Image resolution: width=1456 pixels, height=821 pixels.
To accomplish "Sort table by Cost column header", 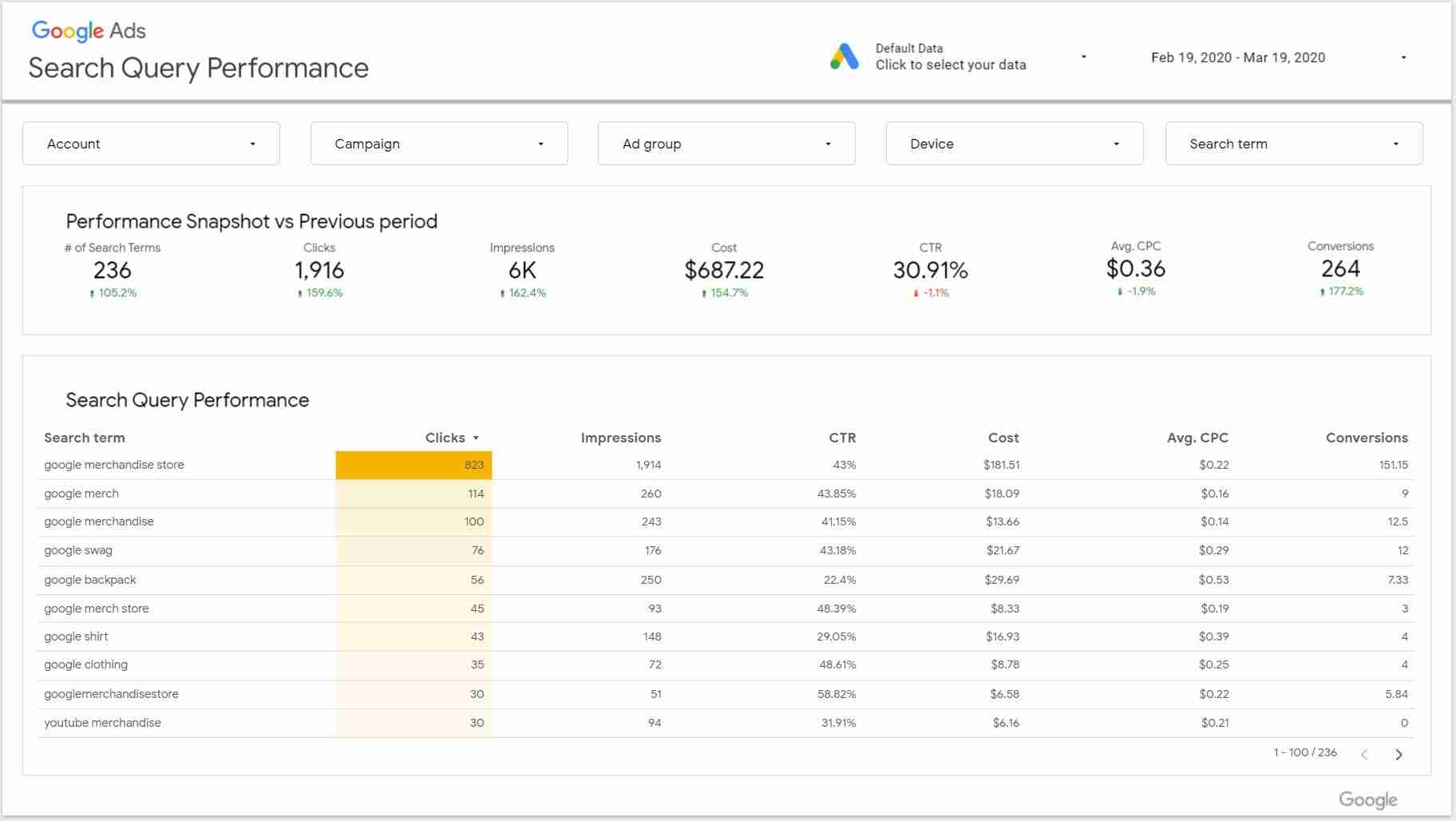I will [x=1003, y=438].
